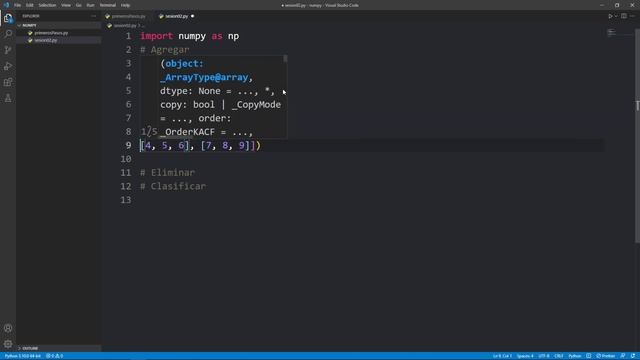Click the 'import' keyword on line 1

pos(157,36)
